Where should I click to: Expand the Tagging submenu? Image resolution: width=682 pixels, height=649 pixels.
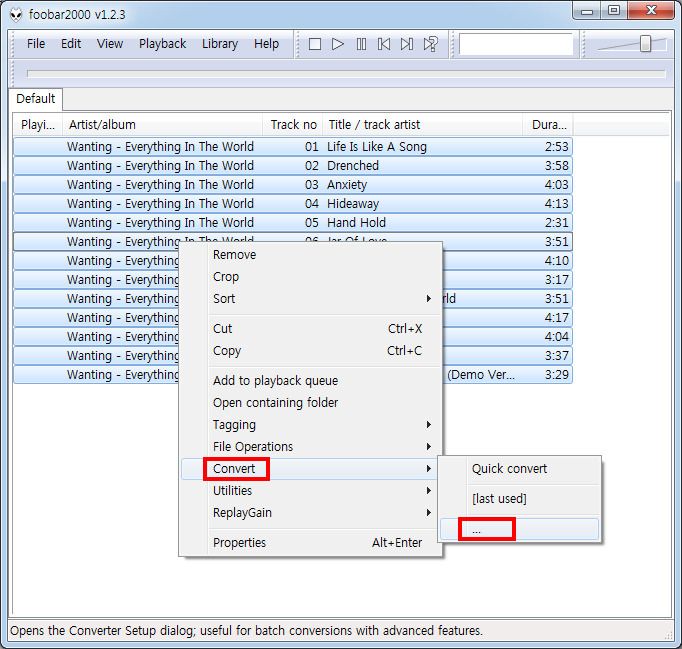coord(311,425)
